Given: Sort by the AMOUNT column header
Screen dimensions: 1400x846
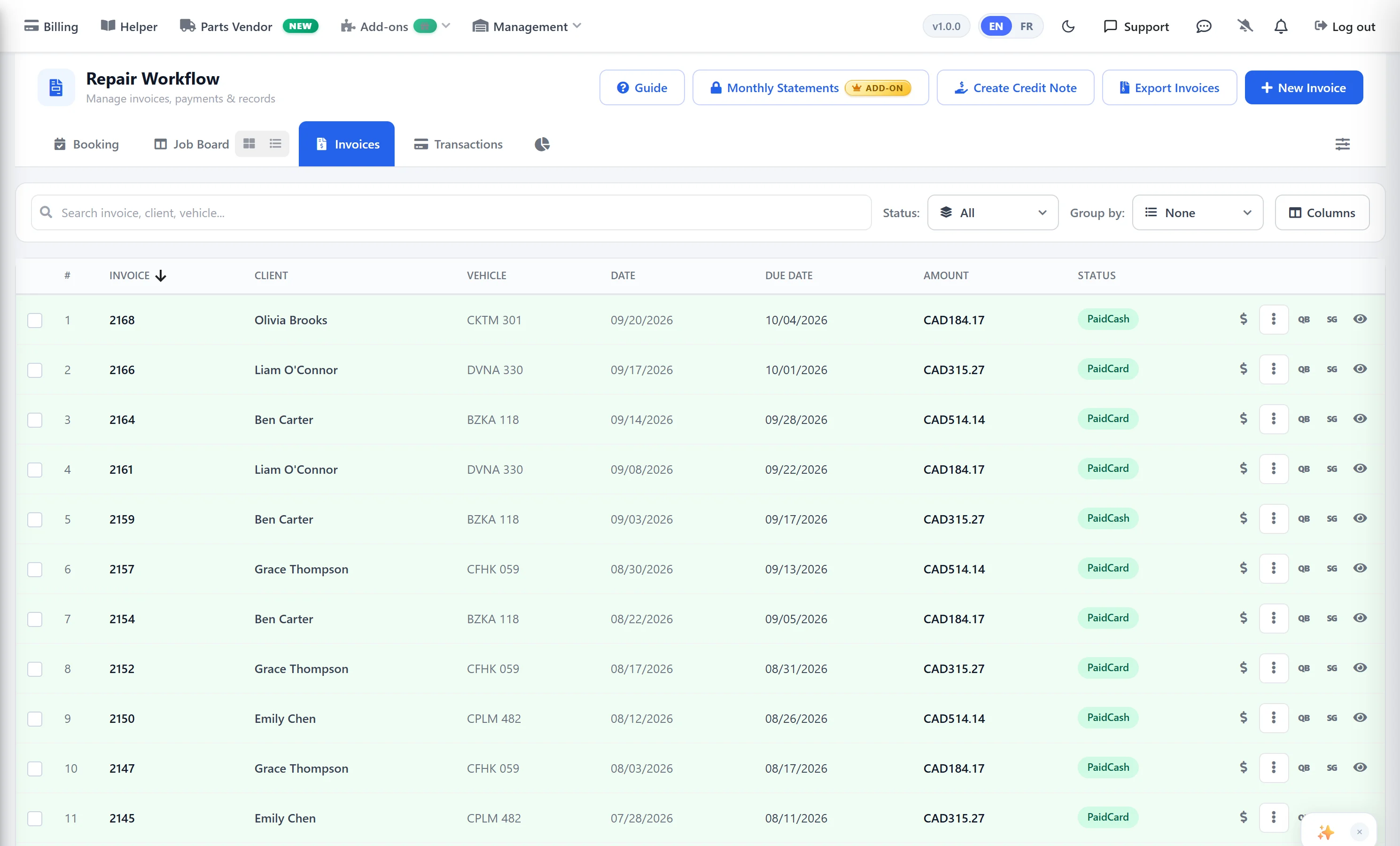Looking at the screenshot, I should pos(945,276).
